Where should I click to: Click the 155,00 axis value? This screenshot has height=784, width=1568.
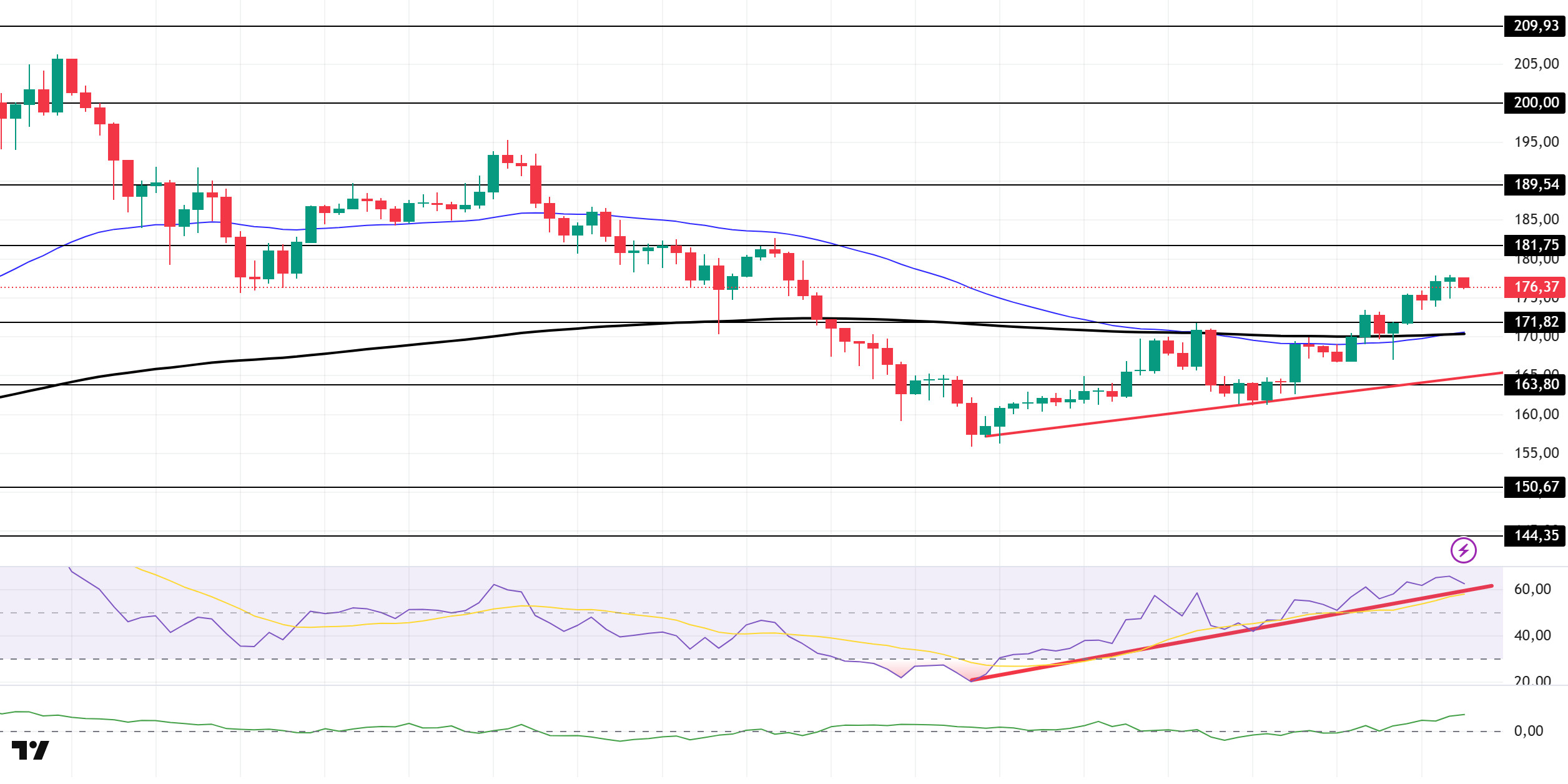click(x=1536, y=453)
